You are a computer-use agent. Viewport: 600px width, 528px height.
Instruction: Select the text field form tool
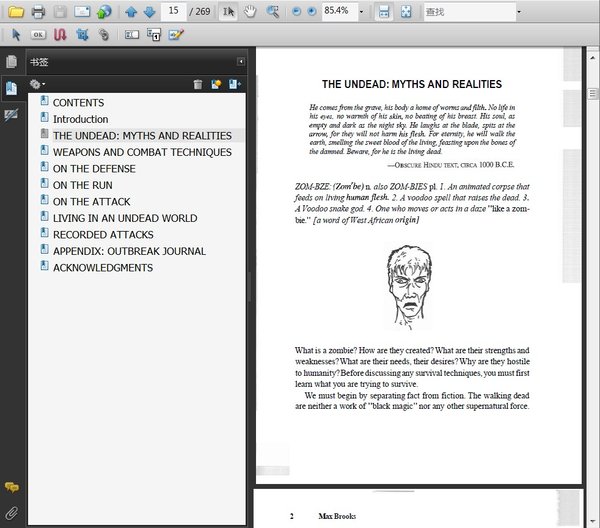point(132,35)
